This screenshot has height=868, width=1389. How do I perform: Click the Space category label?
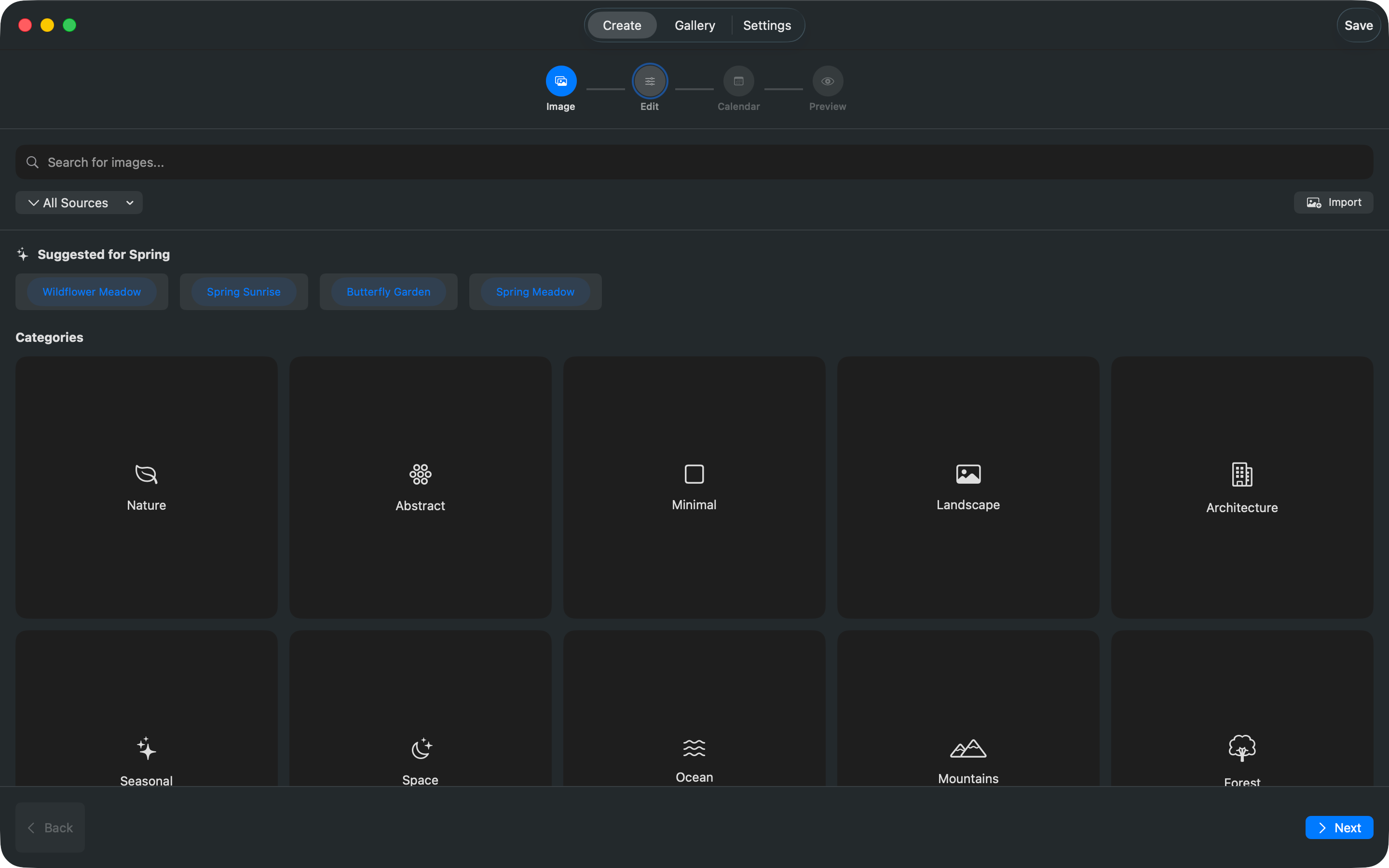[x=420, y=780]
